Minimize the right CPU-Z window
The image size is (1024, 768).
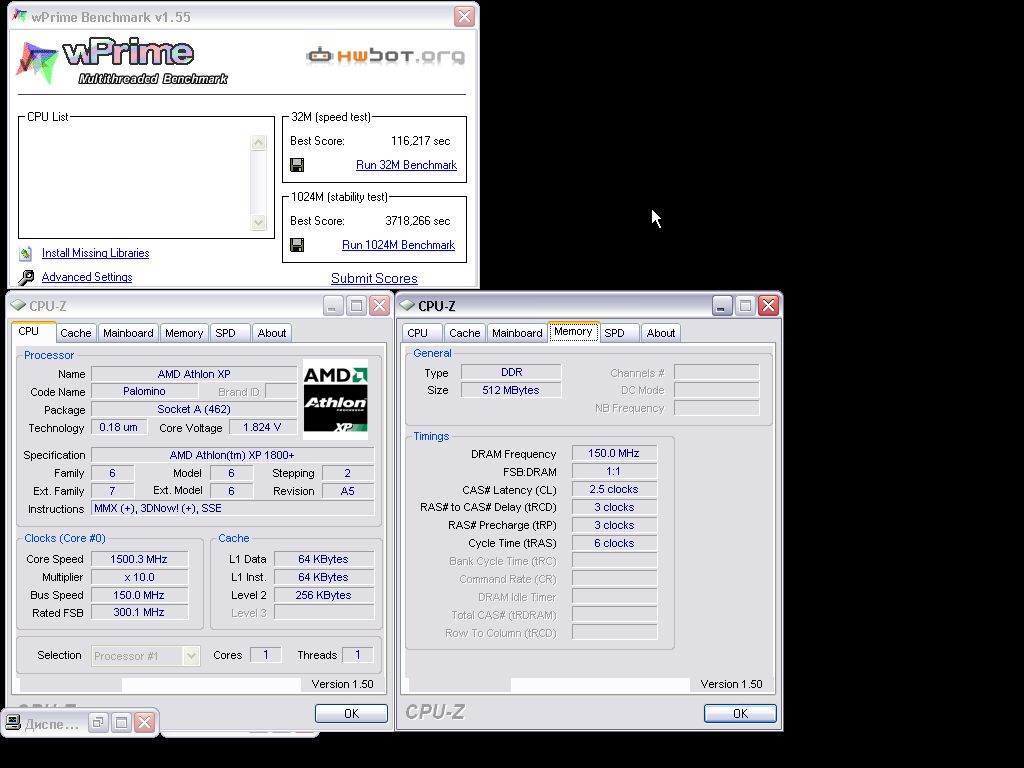pos(722,306)
